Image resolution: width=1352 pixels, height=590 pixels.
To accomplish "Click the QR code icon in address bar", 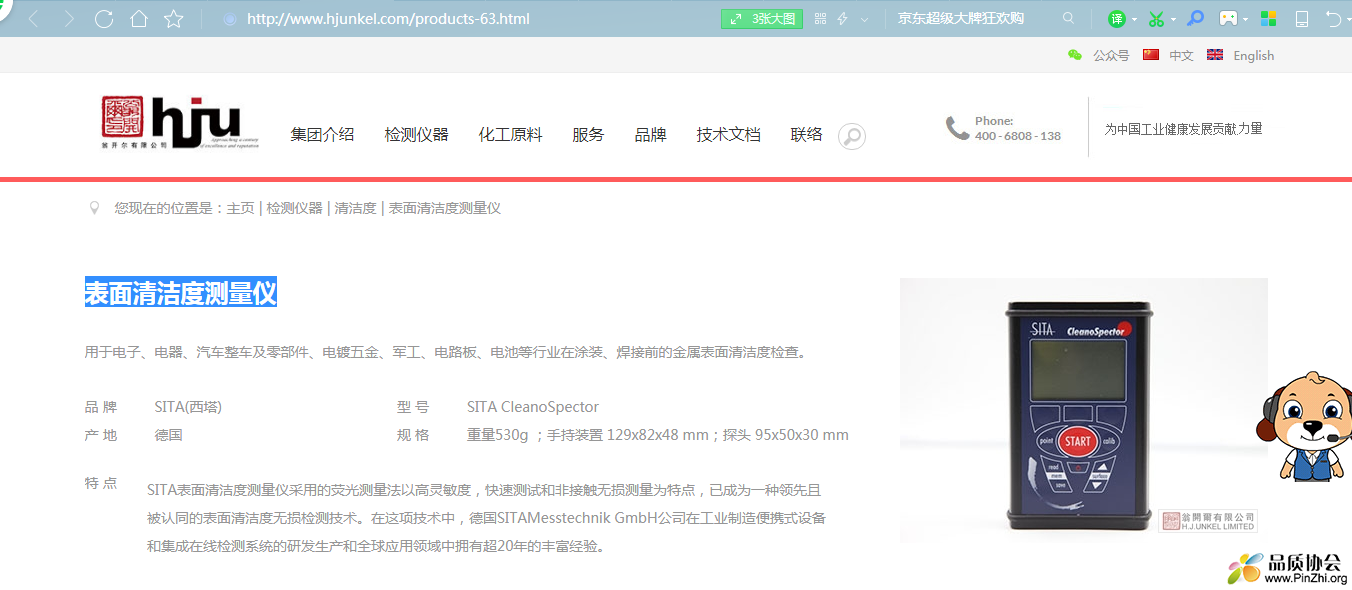I will tap(821, 19).
